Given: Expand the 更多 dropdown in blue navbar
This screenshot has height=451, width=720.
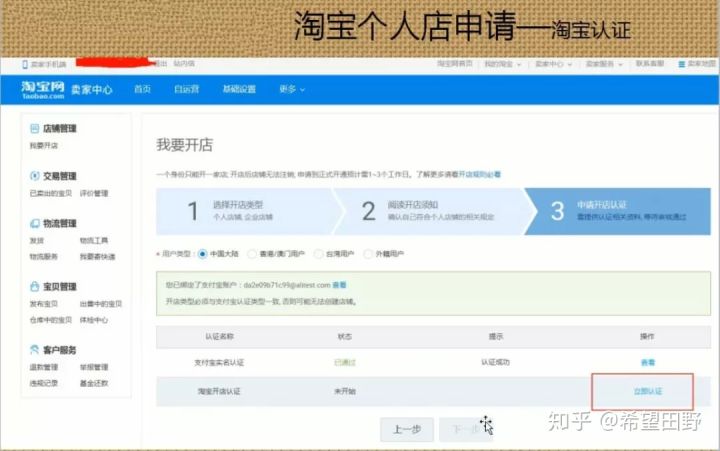Looking at the screenshot, I should 289,89.
